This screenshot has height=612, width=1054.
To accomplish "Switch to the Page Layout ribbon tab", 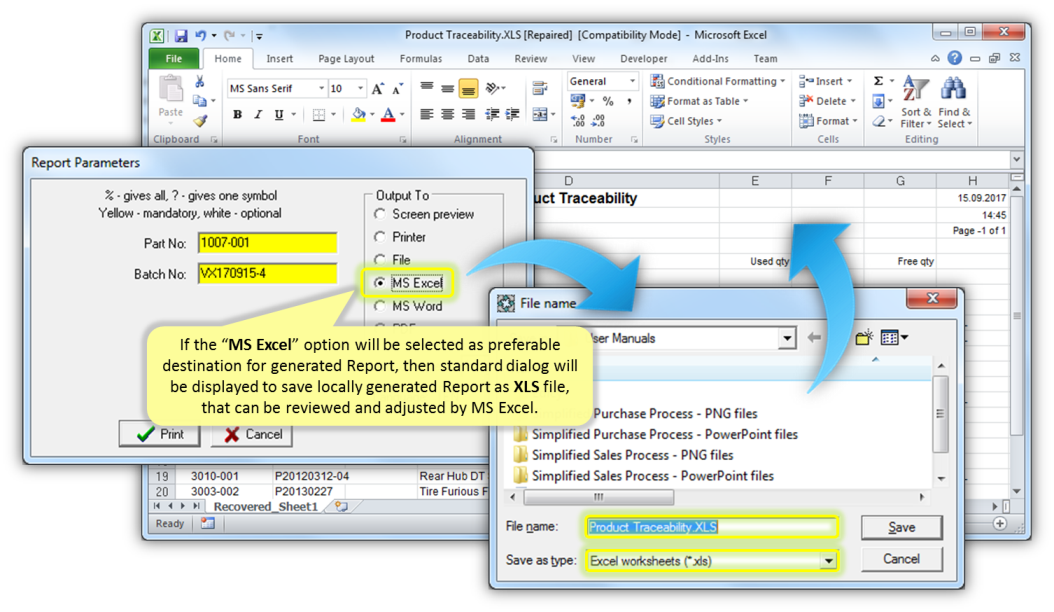I will point(346,59).
